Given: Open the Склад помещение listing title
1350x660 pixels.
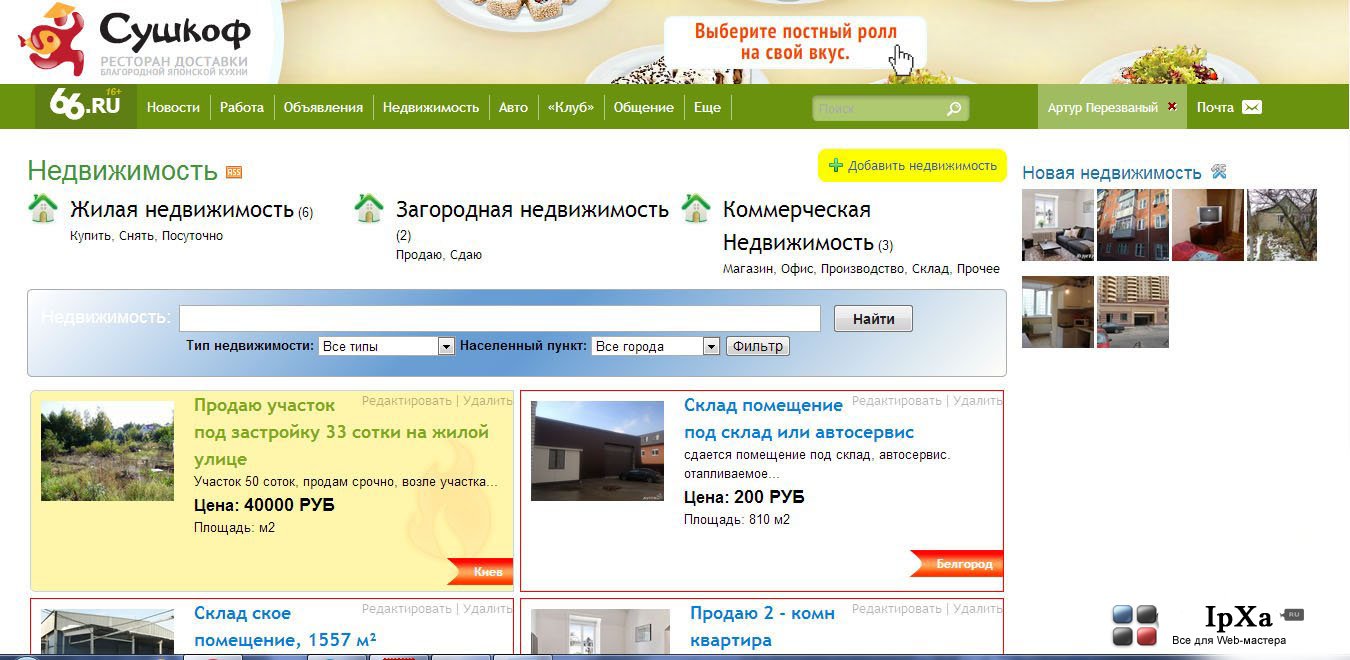Looking at the screenshot, I should 799,419.
